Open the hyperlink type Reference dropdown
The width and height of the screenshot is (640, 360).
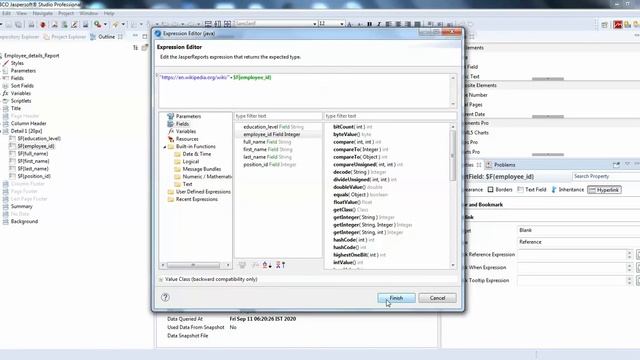[578, 242]
